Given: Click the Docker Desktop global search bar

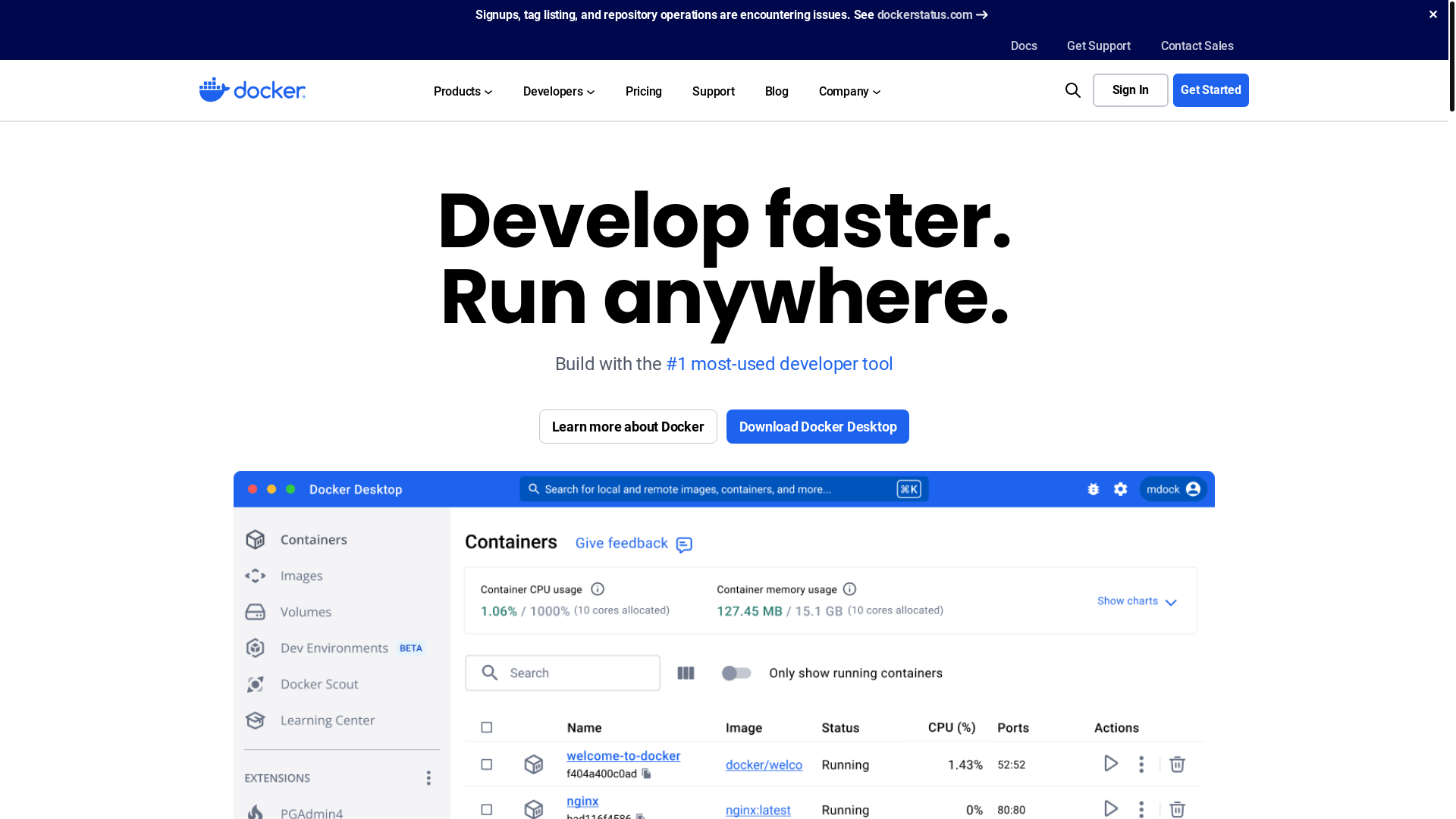Looking at the screenshot, I should 724,489.
